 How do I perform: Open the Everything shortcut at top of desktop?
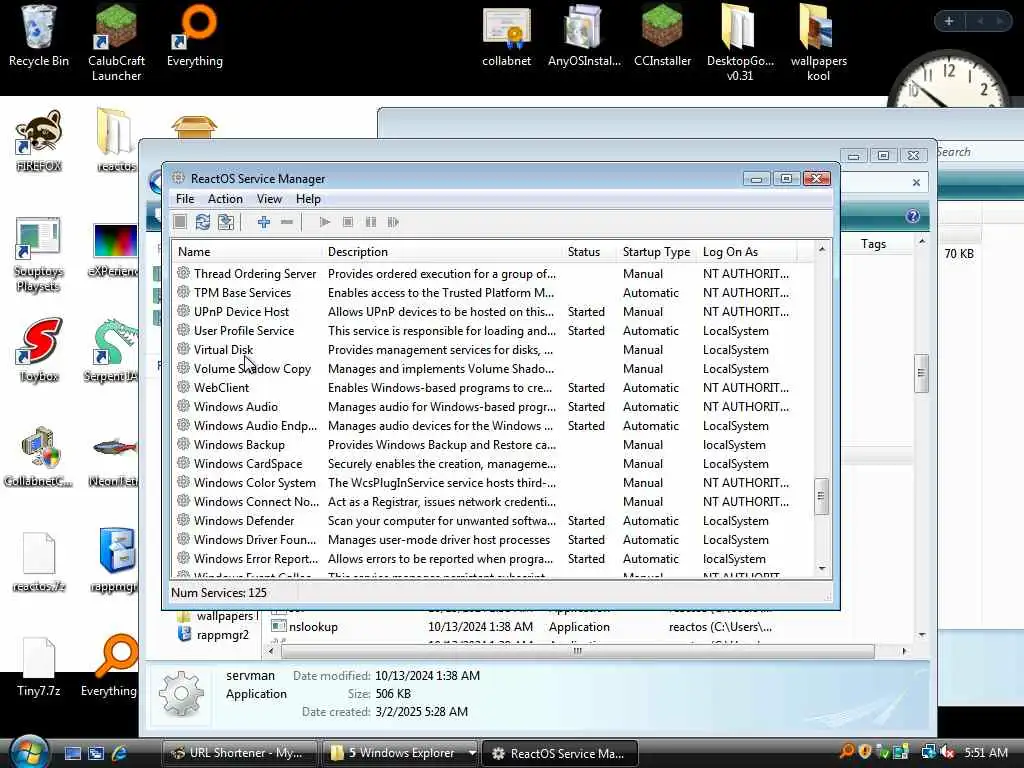click(x=195, y=36)
